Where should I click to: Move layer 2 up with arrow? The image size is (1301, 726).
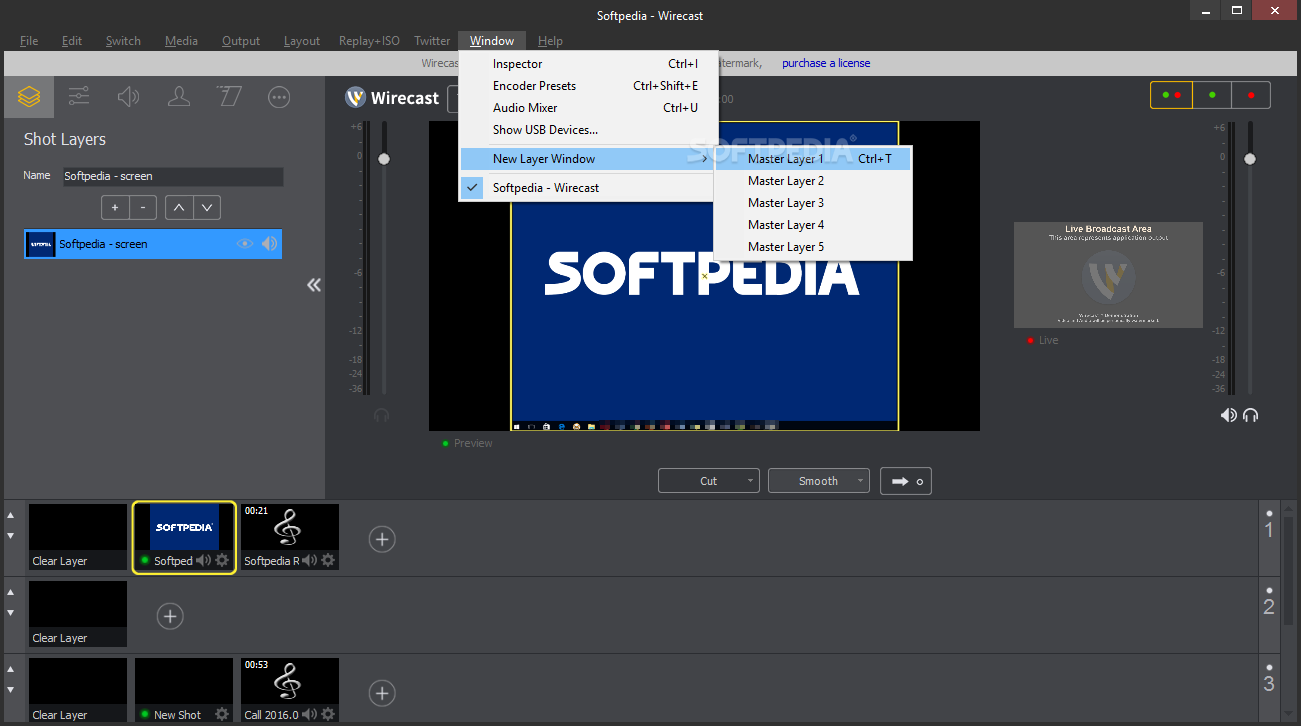[11, 592]
